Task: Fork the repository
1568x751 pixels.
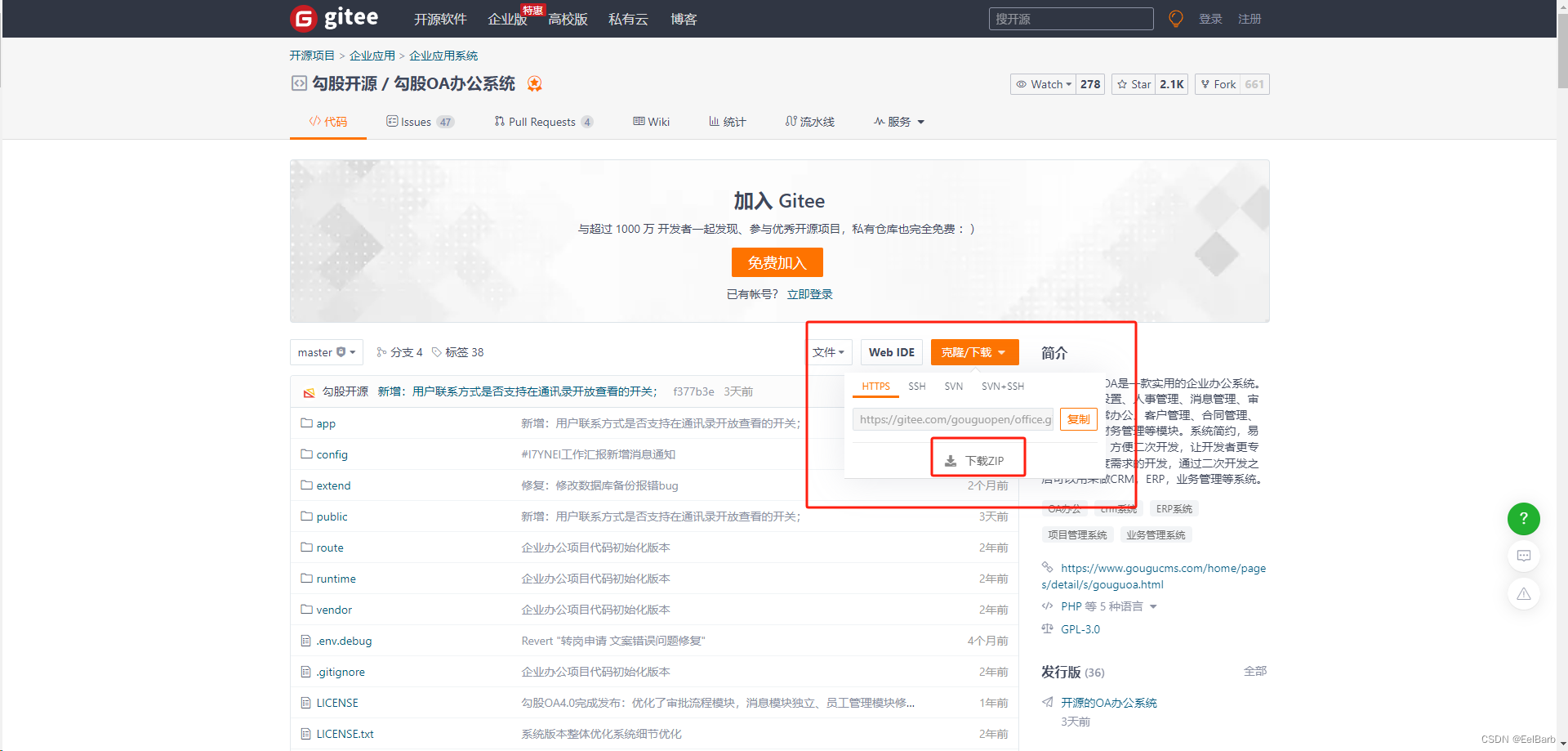Action: click(x=1218, y=84)
